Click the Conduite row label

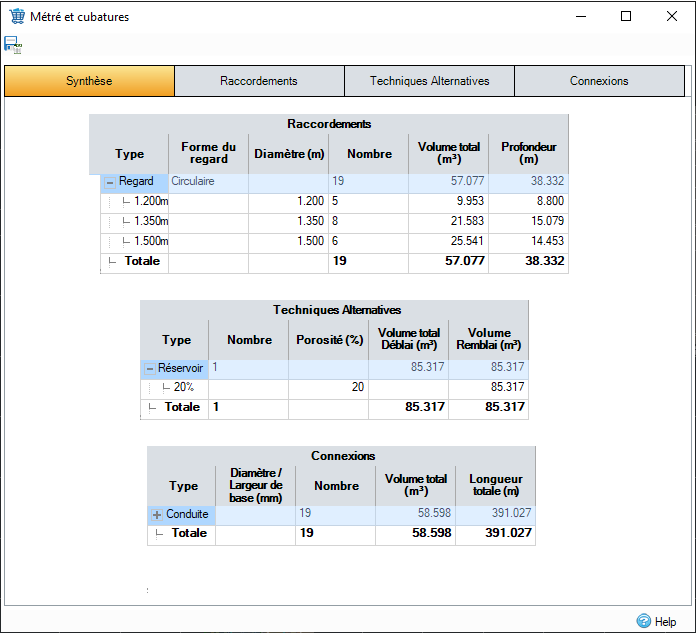187,514
